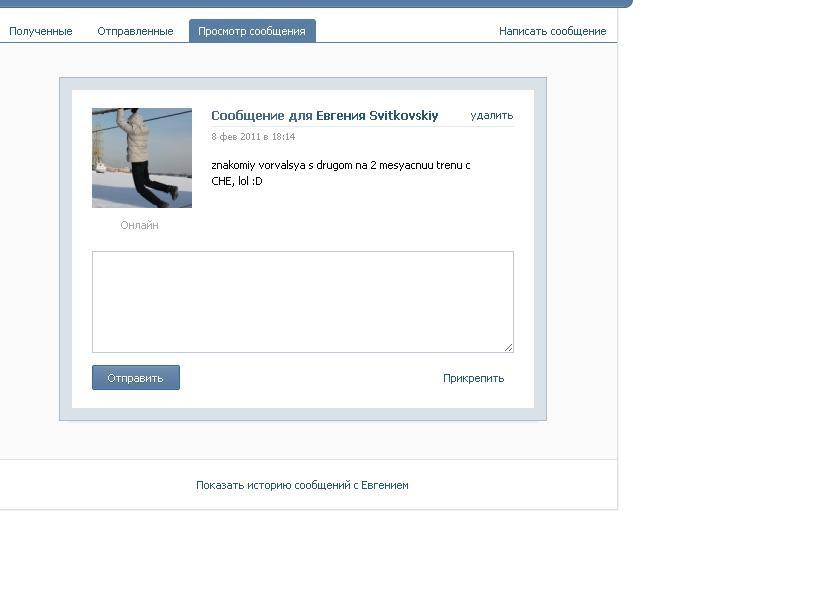The width and height of the screenshot is (816, 612).
Task: Click the Отправить button
Action: [x=136, y=377]
